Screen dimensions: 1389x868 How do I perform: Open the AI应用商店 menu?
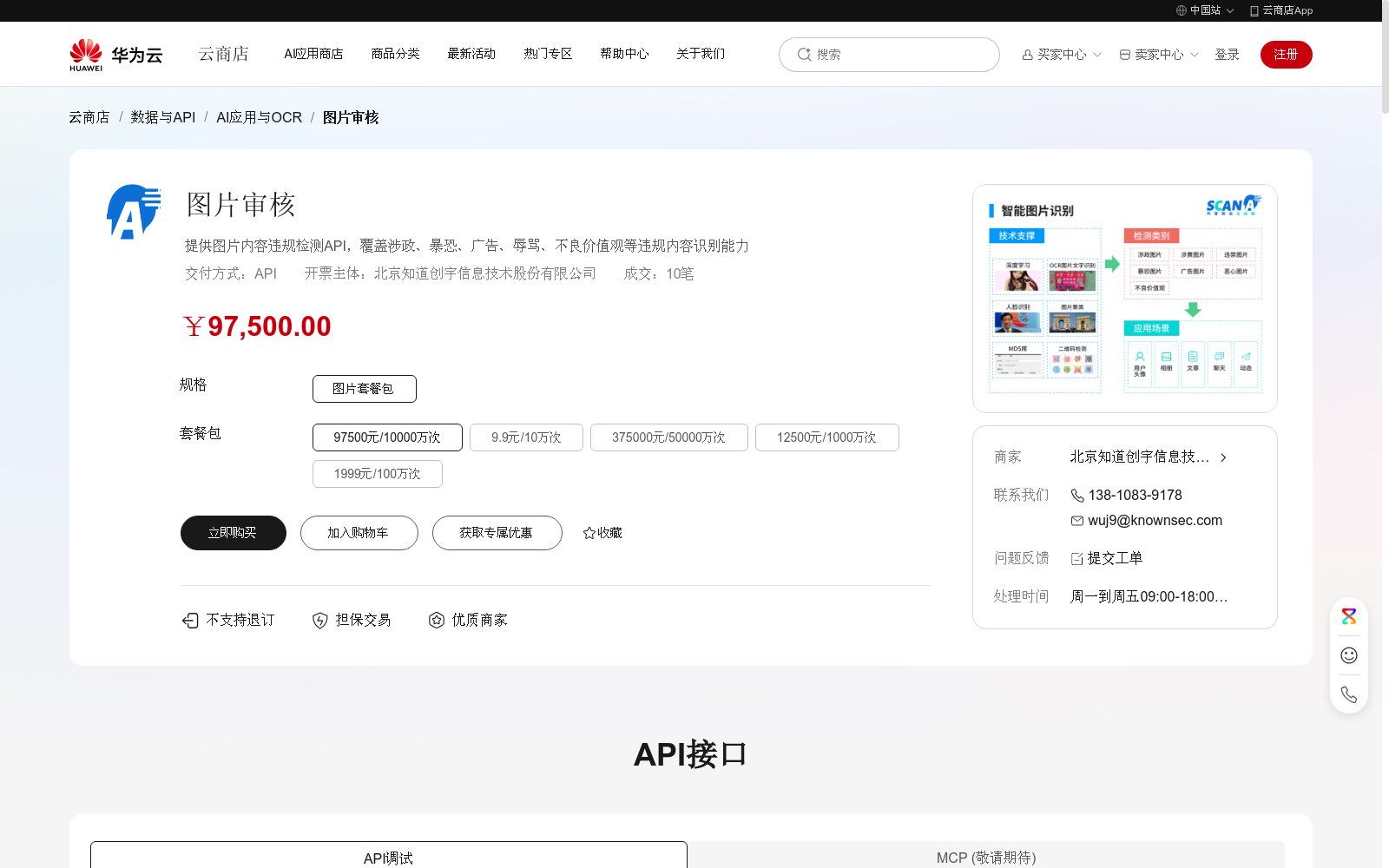pyautogui.click(x=313, y=54)
